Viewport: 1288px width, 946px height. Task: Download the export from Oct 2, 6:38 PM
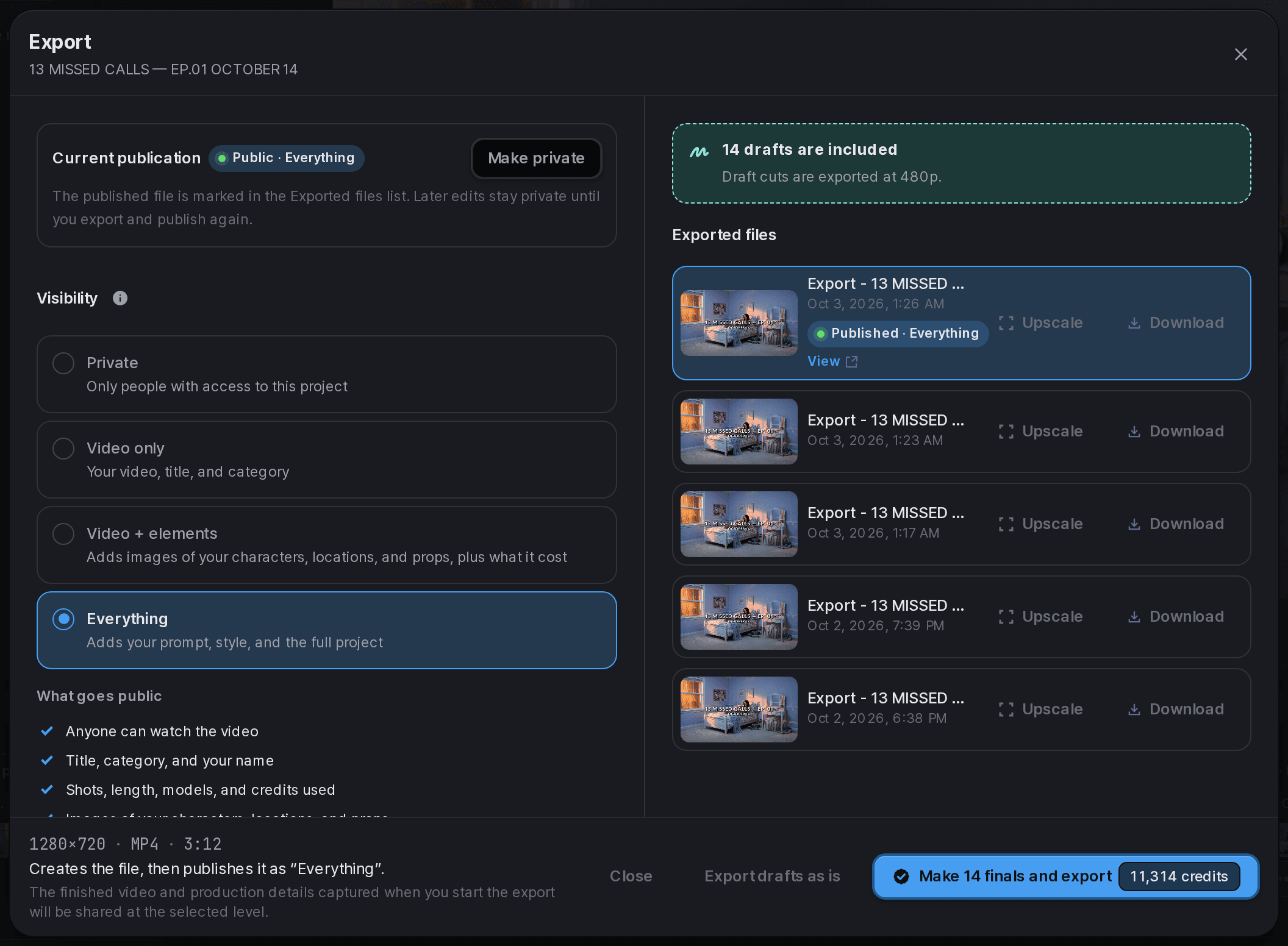pyautogui.click(x=1176, y=710)
